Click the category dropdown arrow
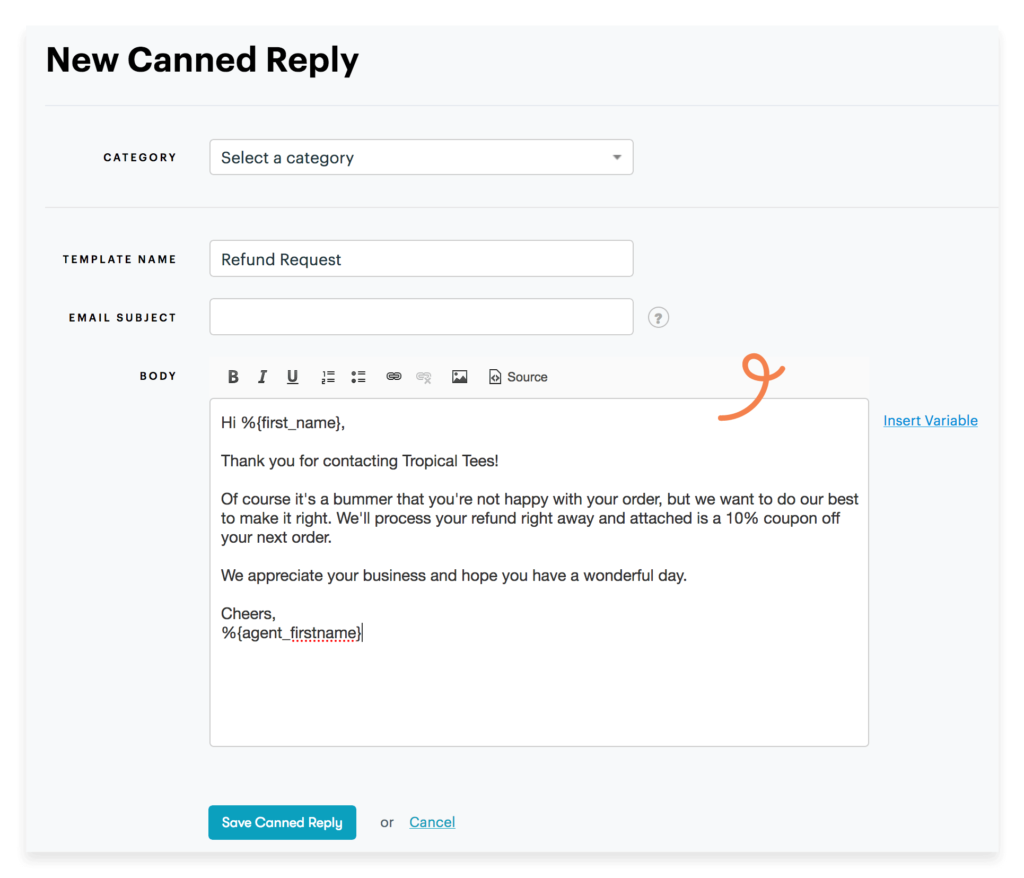The image size is (1024, 878). [616, 158]
